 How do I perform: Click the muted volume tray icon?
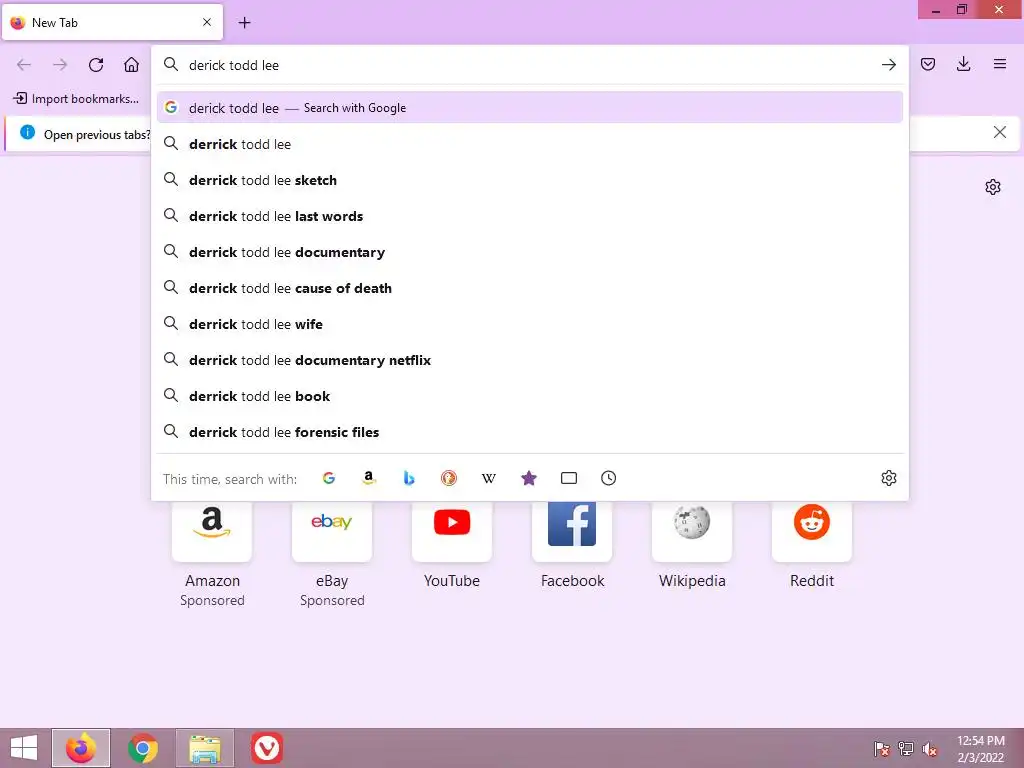tap(930, 748)
